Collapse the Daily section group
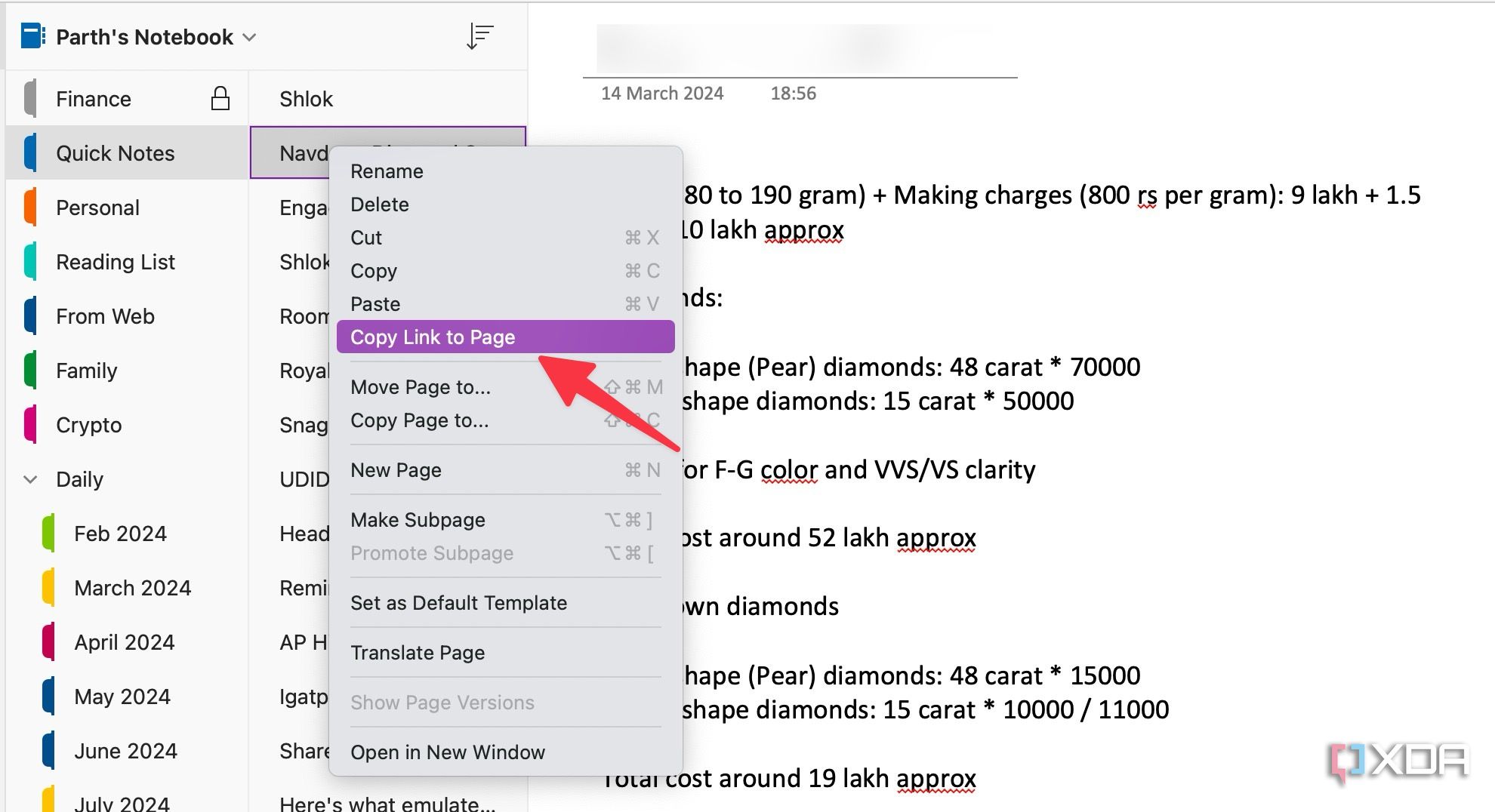This screenshot has height=812, width=1495. tap(29, 479)
